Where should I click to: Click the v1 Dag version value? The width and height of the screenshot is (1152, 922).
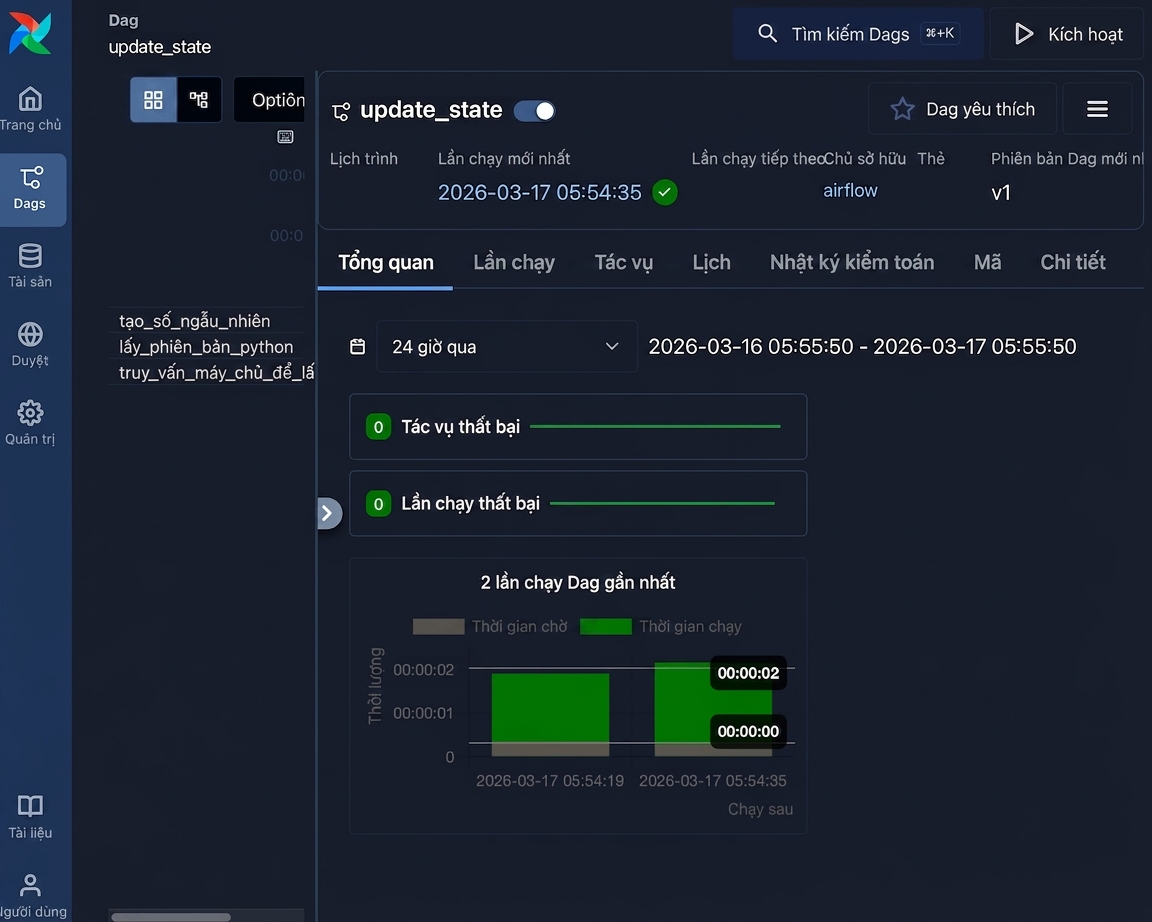pyautogui.click(x=1001, y=193)
